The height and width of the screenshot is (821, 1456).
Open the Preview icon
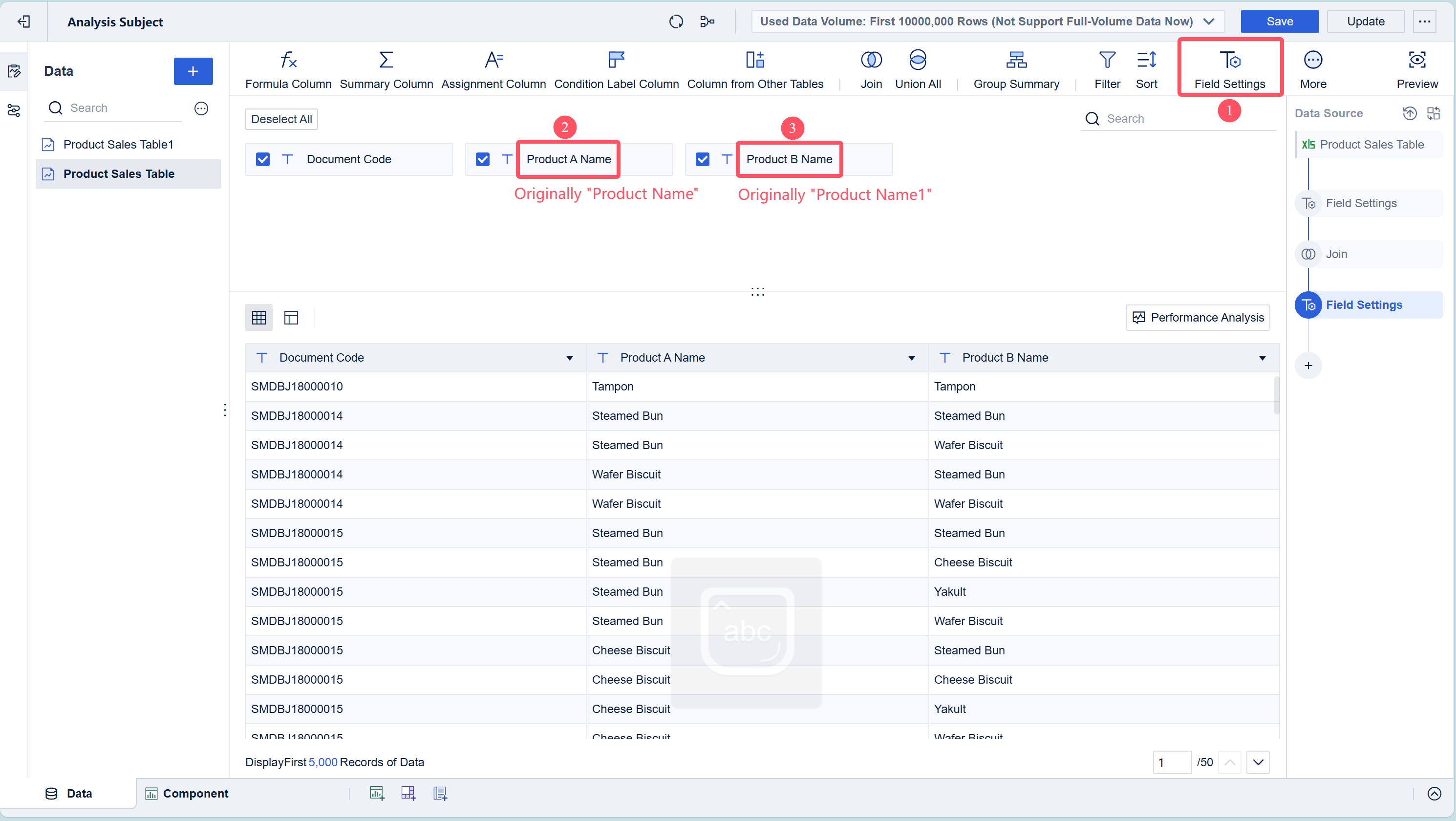pos(1416,60)
